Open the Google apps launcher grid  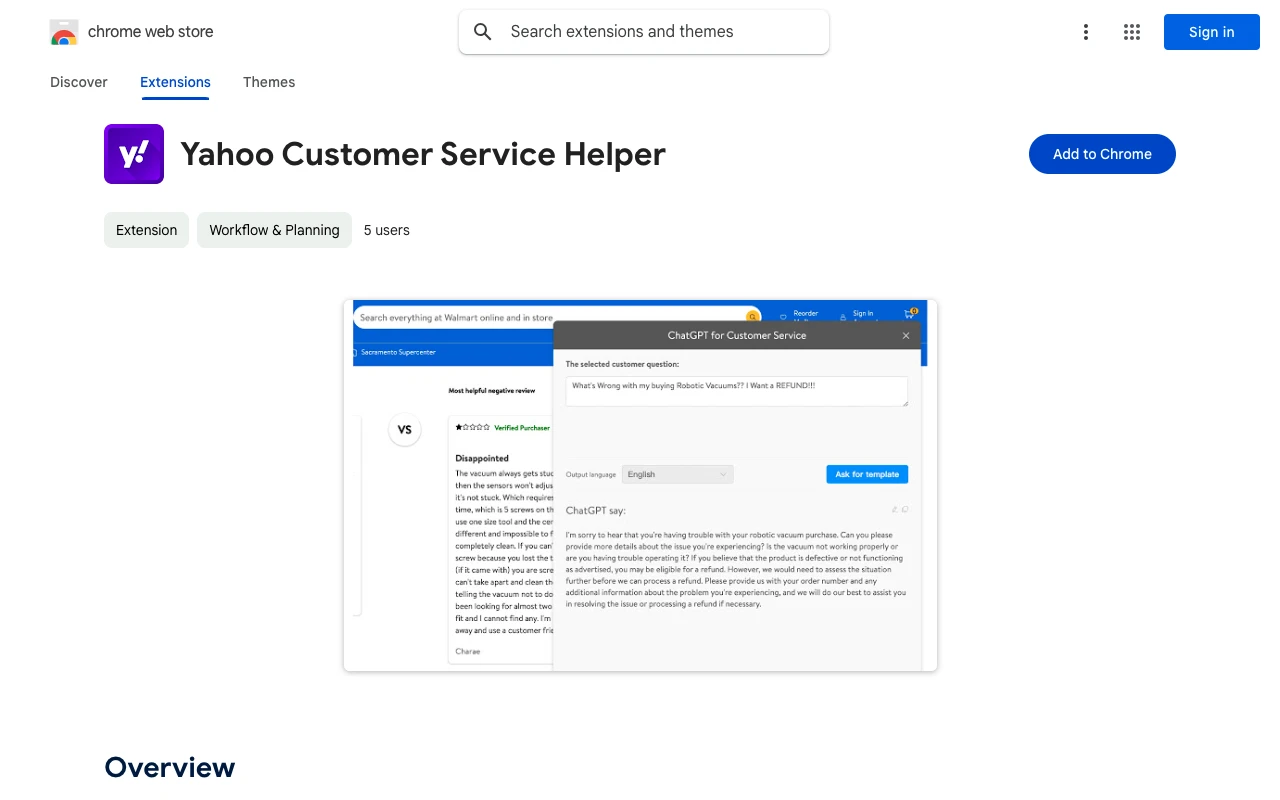click(1131, 32)
